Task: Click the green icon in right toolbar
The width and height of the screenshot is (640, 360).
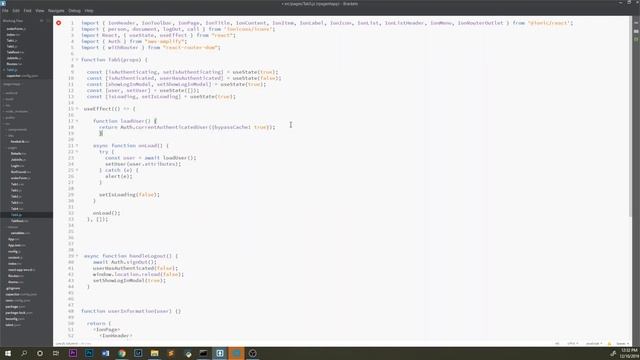Action: coord(636,40)
